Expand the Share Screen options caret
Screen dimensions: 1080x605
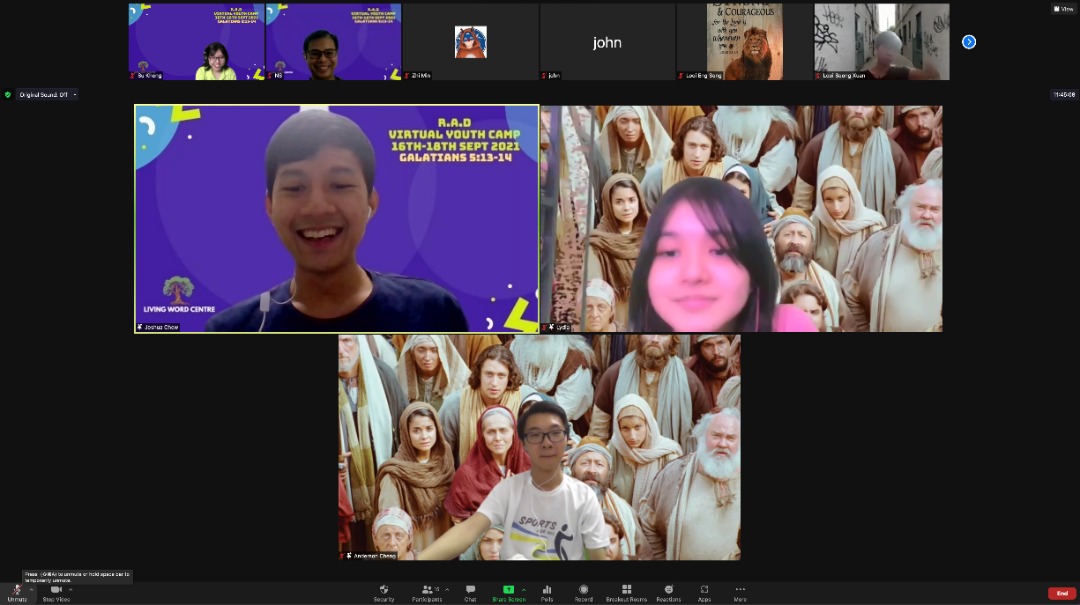(x=523, y=589)
